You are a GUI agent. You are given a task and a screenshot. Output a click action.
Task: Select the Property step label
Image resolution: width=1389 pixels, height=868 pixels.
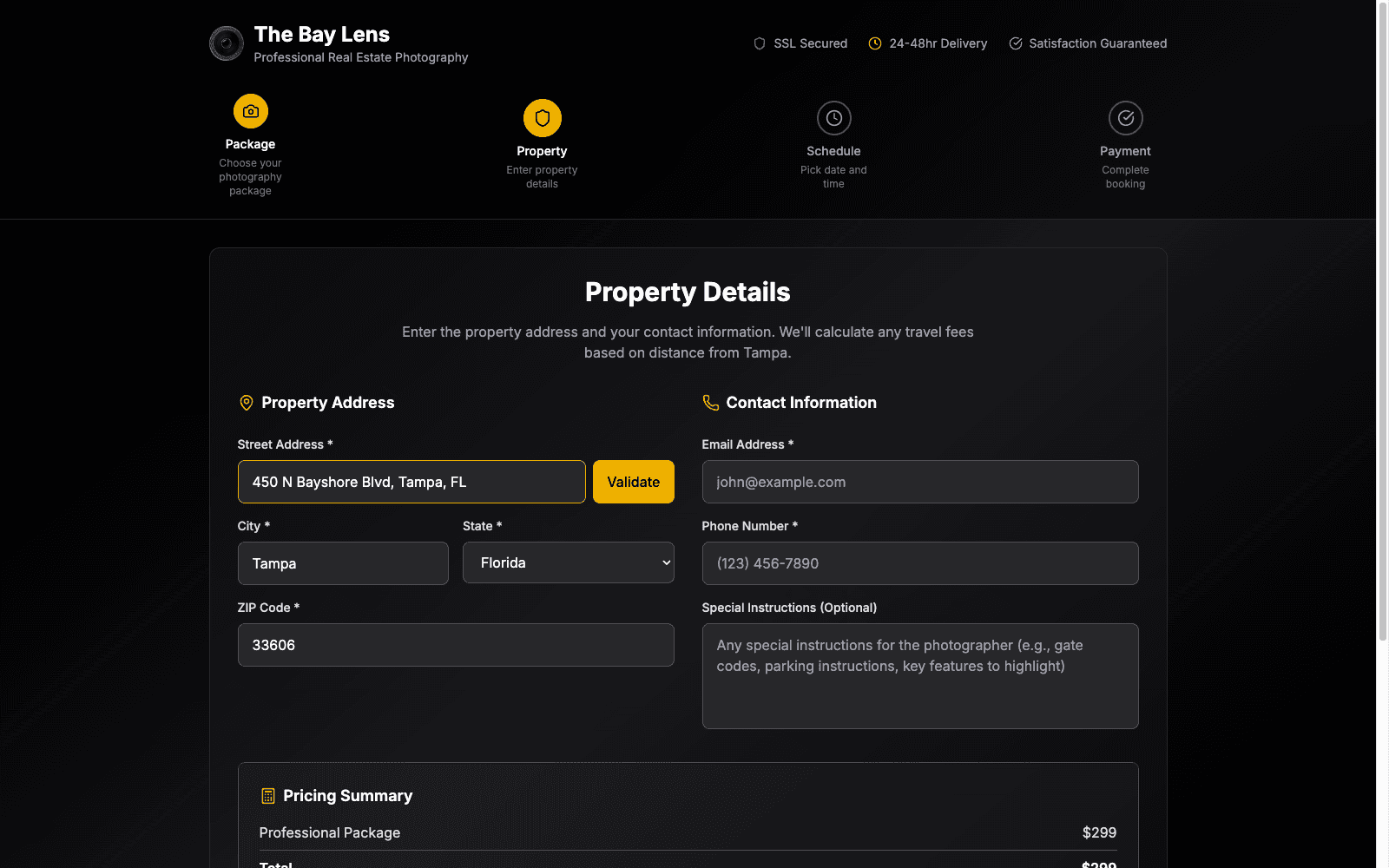[x=543, y=151]
